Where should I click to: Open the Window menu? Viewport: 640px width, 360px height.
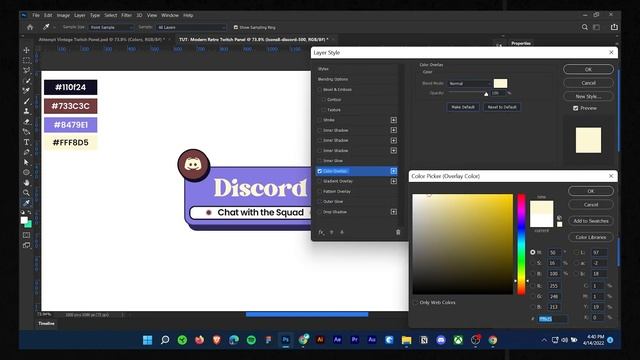170,15
